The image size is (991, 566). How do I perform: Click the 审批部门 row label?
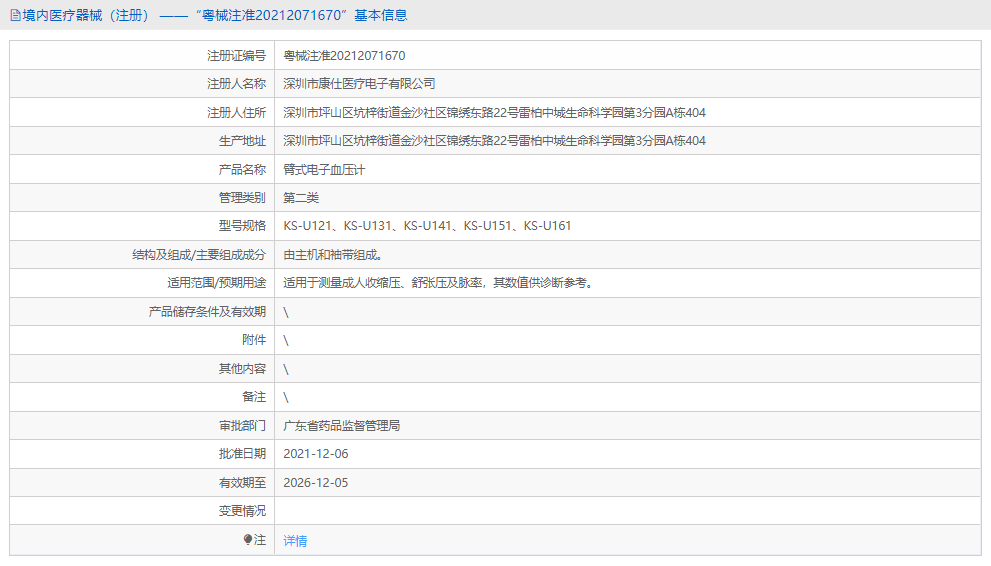tap(242, 426)
